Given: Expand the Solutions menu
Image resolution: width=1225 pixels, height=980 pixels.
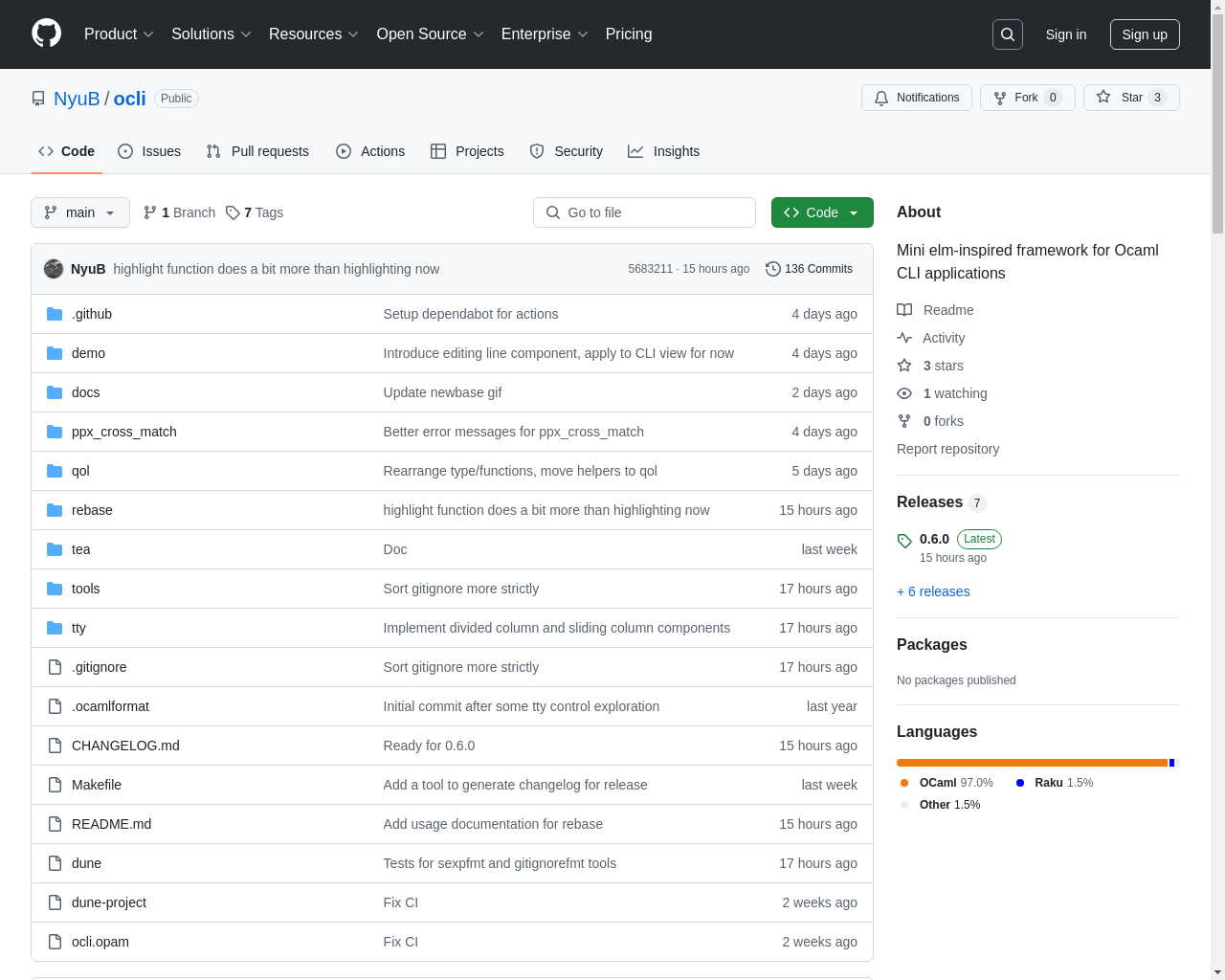Looking at the screenshot, I should tap(212, 34).
